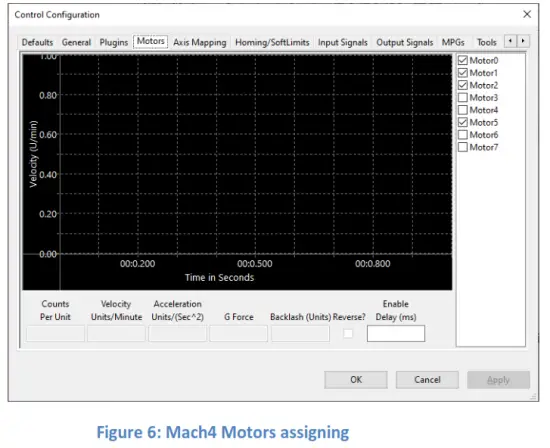
Task: Click the OK button
Action: (x=356, y=380)
